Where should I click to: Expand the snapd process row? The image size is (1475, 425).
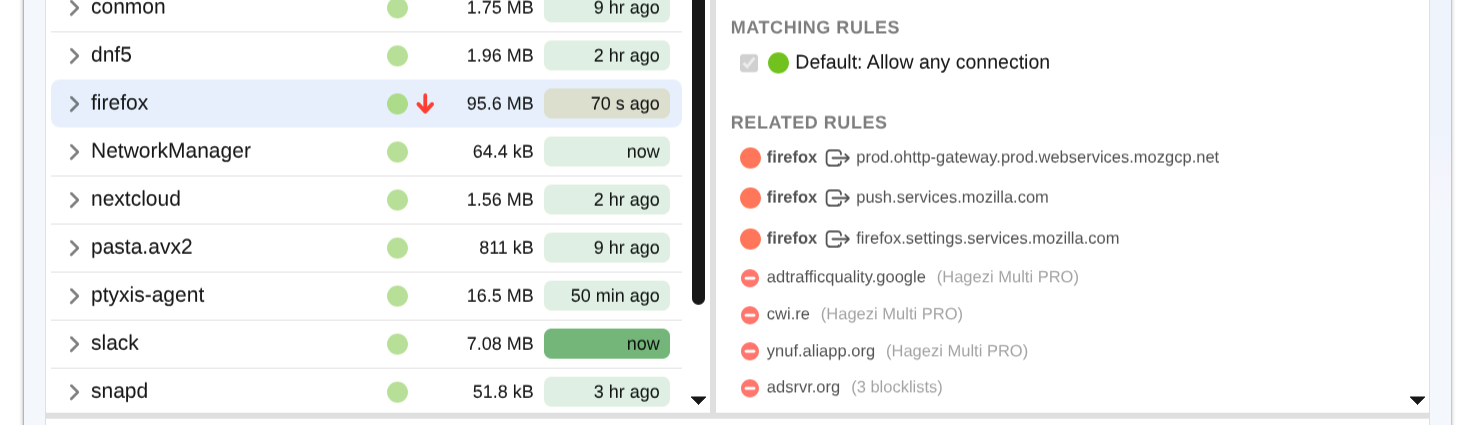tap(73, 392)
